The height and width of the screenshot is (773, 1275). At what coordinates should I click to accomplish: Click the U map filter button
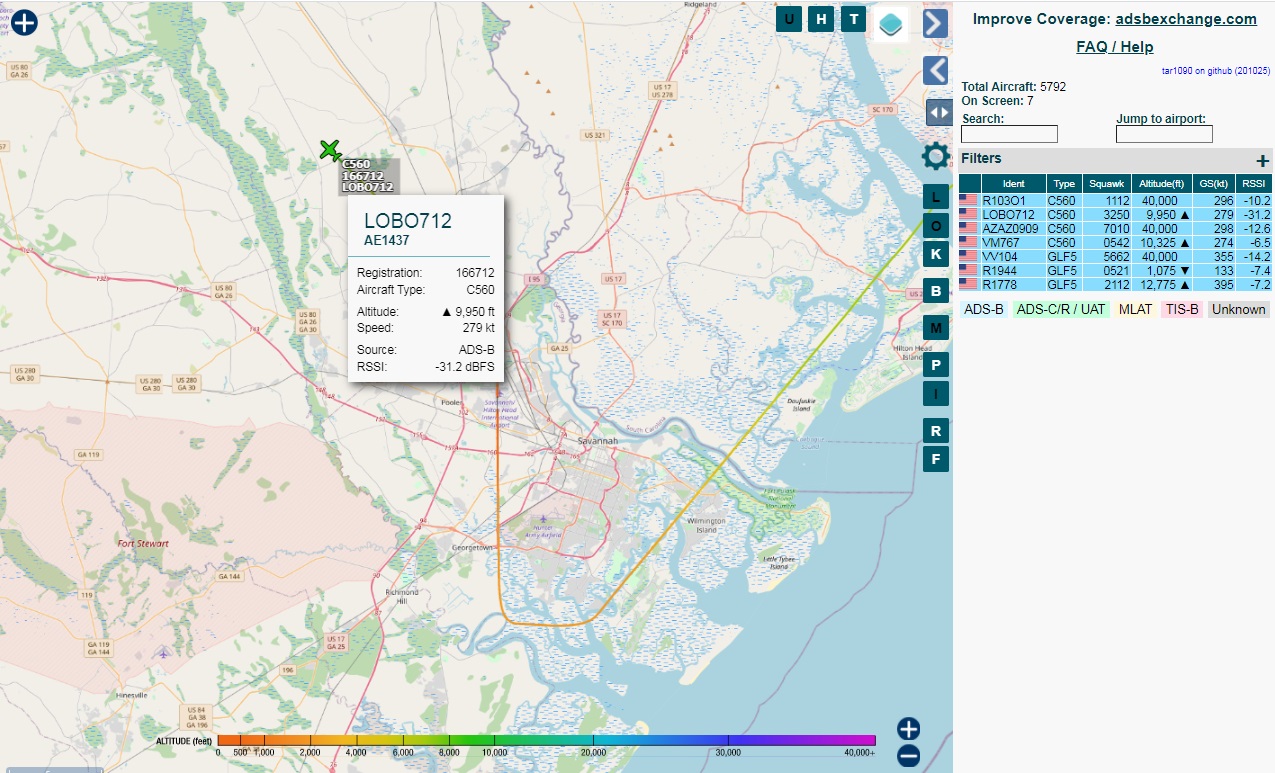pos(789,19)
